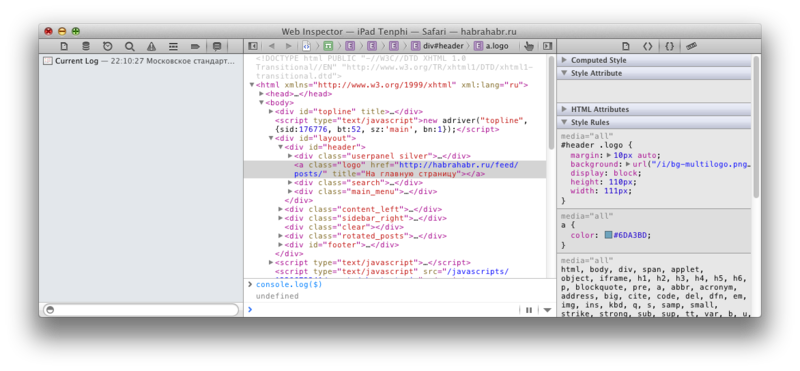Show Styles details curly-braces icon

click(669, 46)
